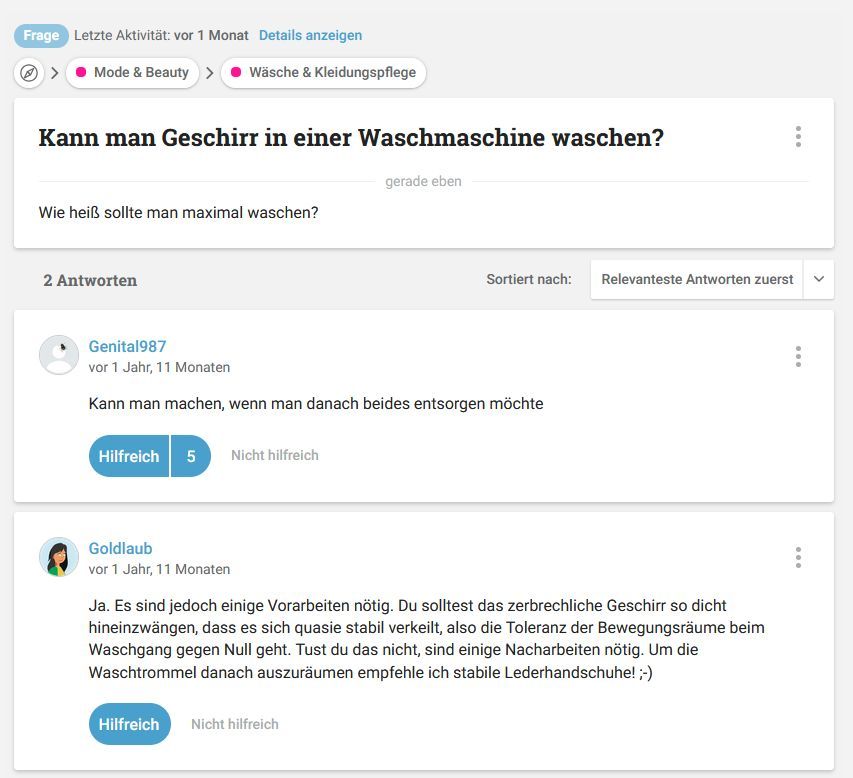
Task: Click the Details anzeigen link
Action: (x=310, y=35)
